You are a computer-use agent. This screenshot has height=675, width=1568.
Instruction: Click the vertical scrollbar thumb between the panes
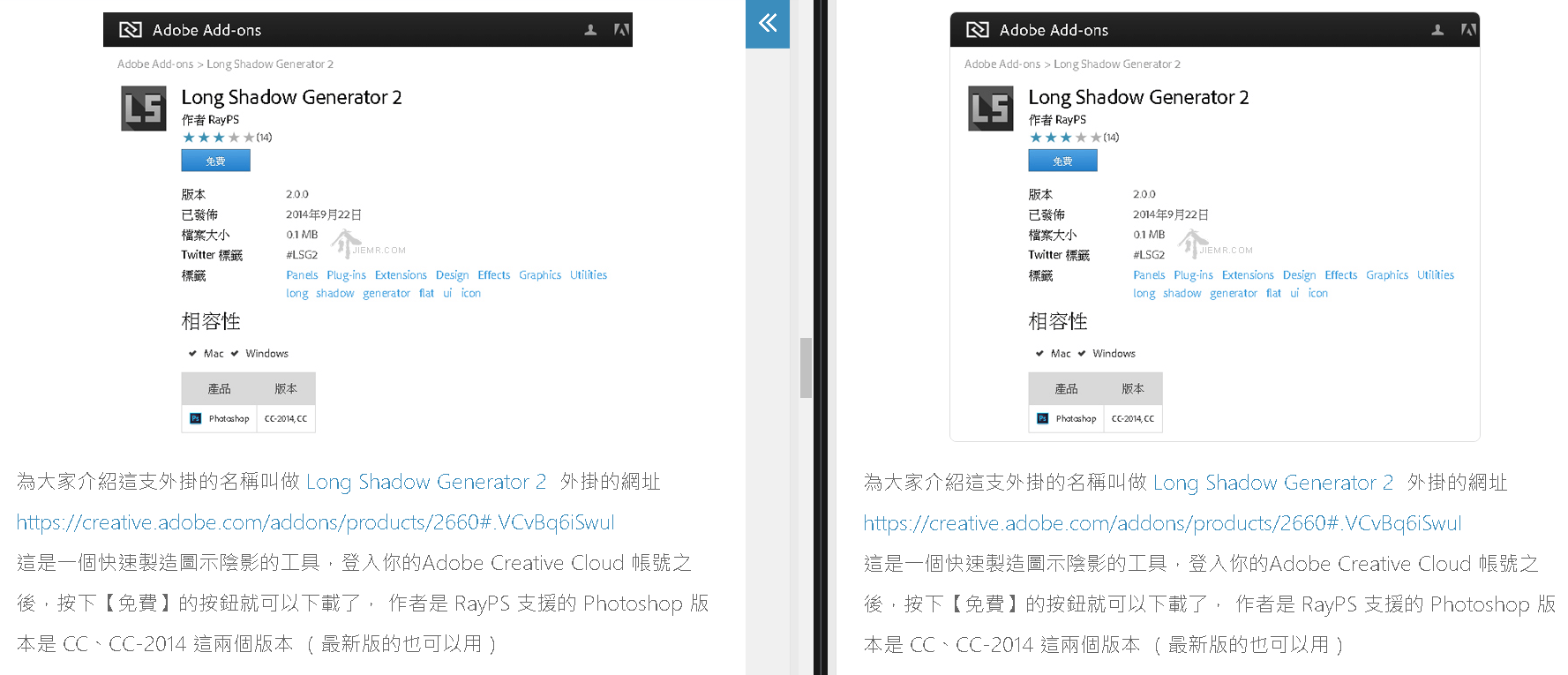(806, 368)
